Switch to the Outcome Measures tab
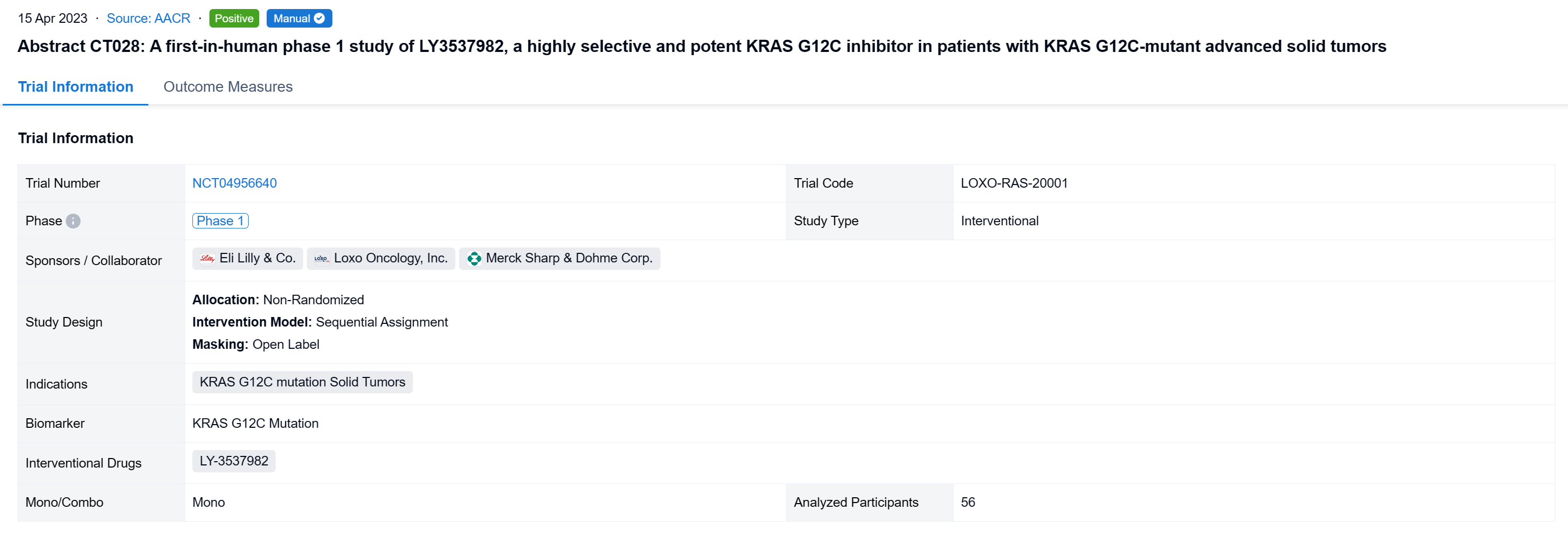Viewport: 1568px width, 537px height. [227, 86]
